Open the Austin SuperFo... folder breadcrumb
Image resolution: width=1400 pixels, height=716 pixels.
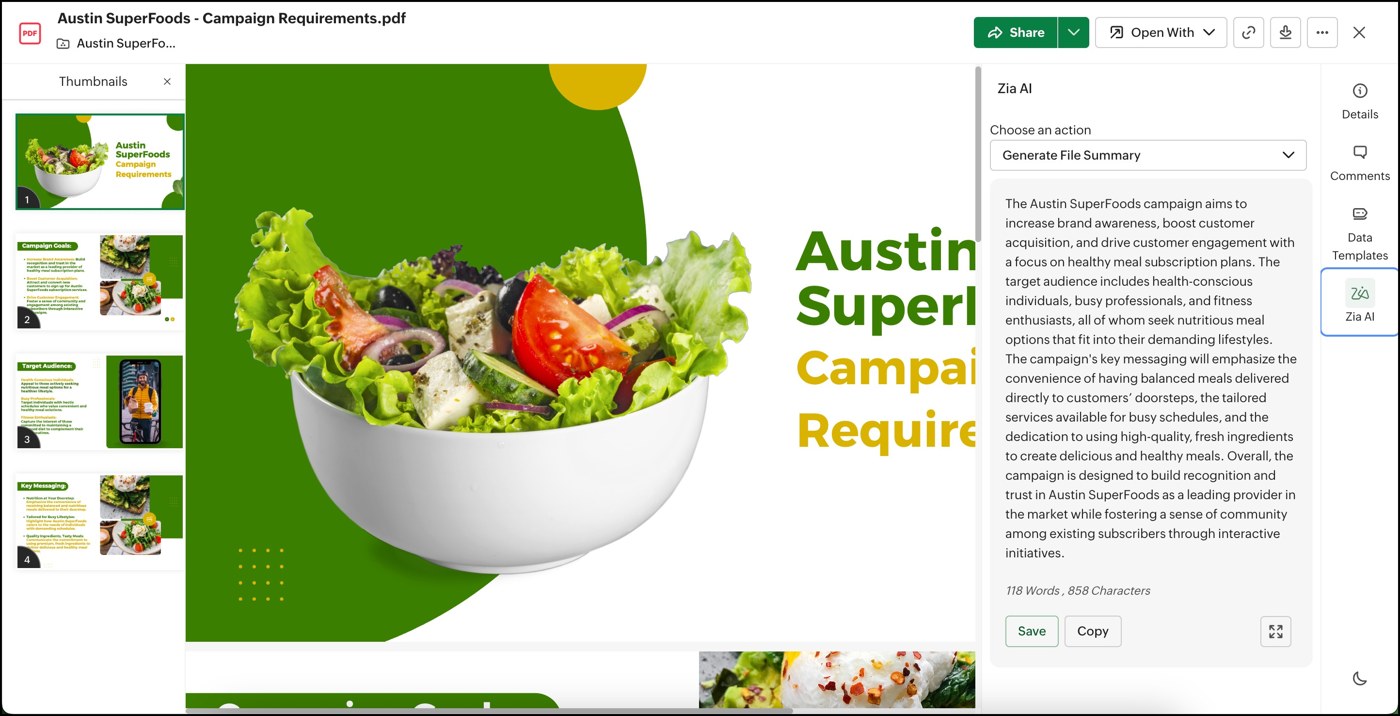pos(126,43)
